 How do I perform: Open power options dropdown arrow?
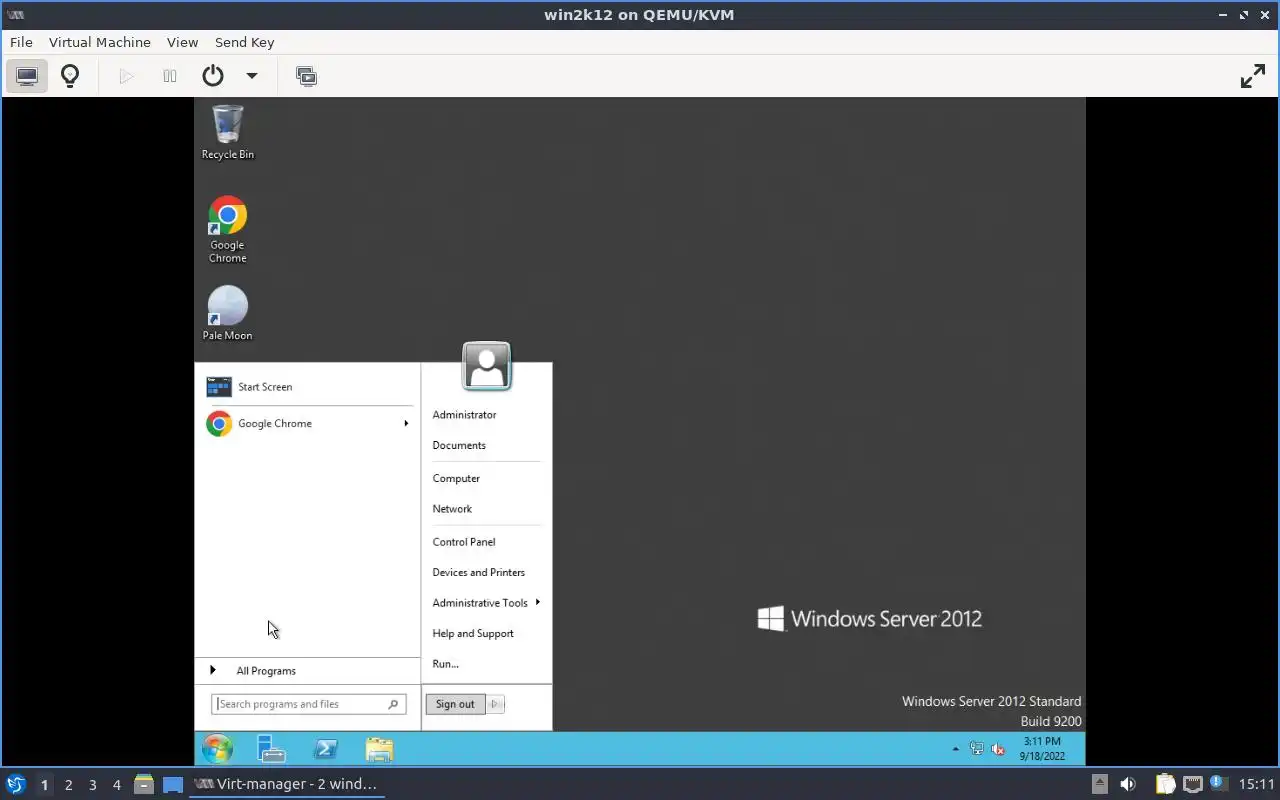coord(252,76)
